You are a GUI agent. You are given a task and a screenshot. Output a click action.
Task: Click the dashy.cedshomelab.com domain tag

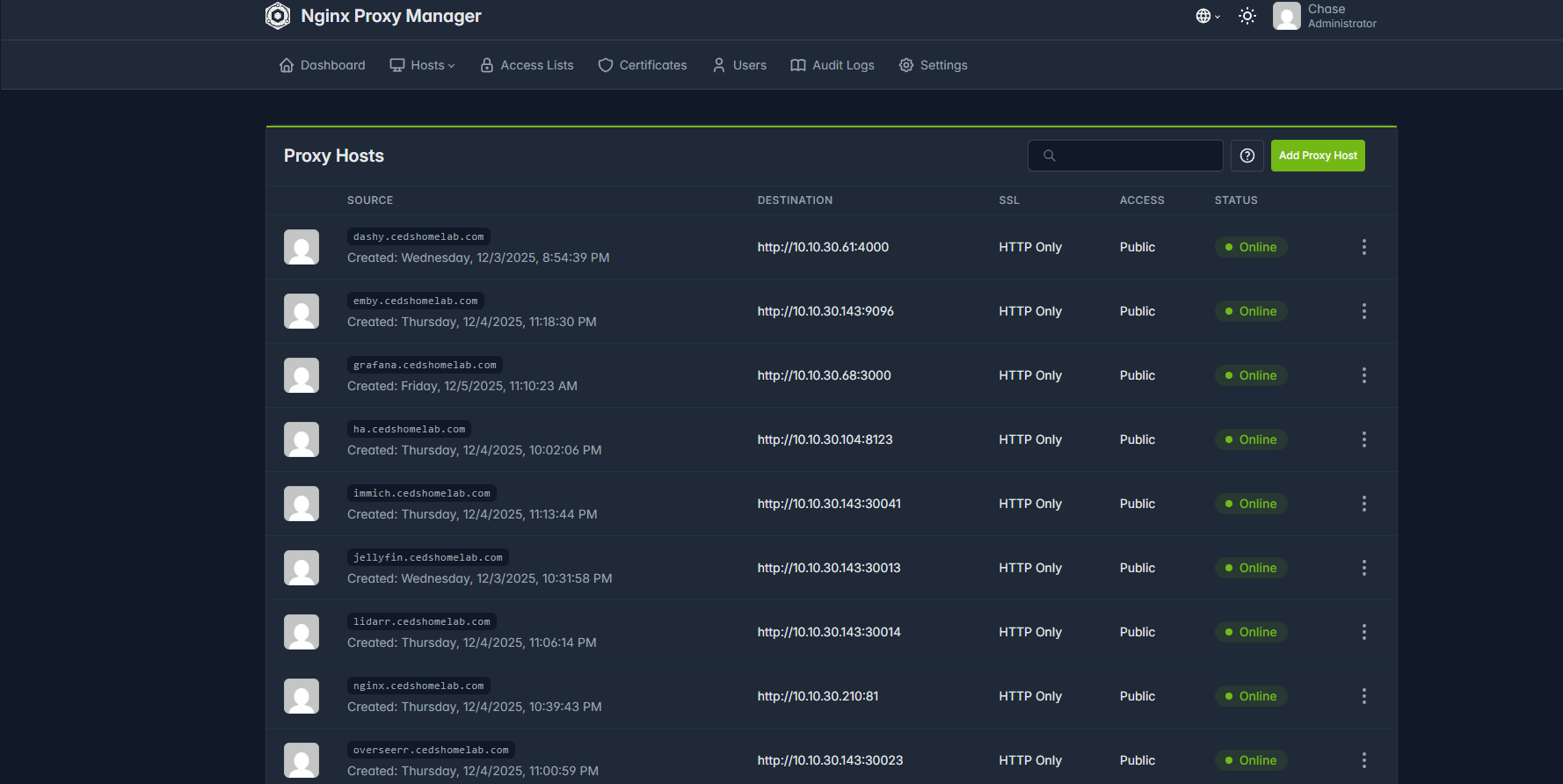(418, 236)
